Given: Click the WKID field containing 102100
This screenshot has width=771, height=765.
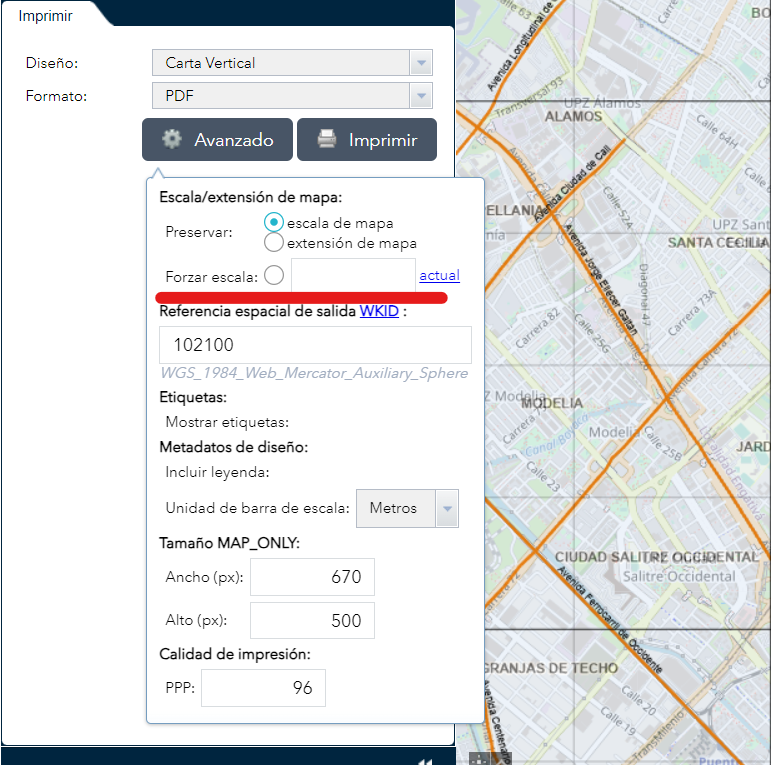Looking at the screenshot, I should (315, 345).
